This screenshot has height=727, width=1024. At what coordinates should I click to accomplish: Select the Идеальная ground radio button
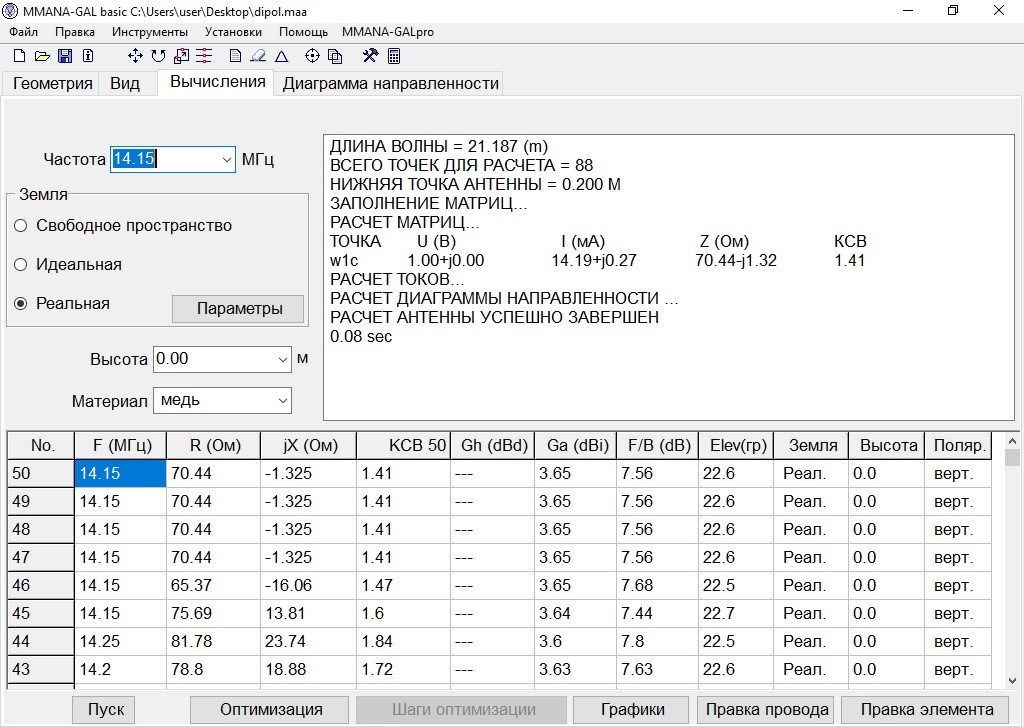coord(21,265)
